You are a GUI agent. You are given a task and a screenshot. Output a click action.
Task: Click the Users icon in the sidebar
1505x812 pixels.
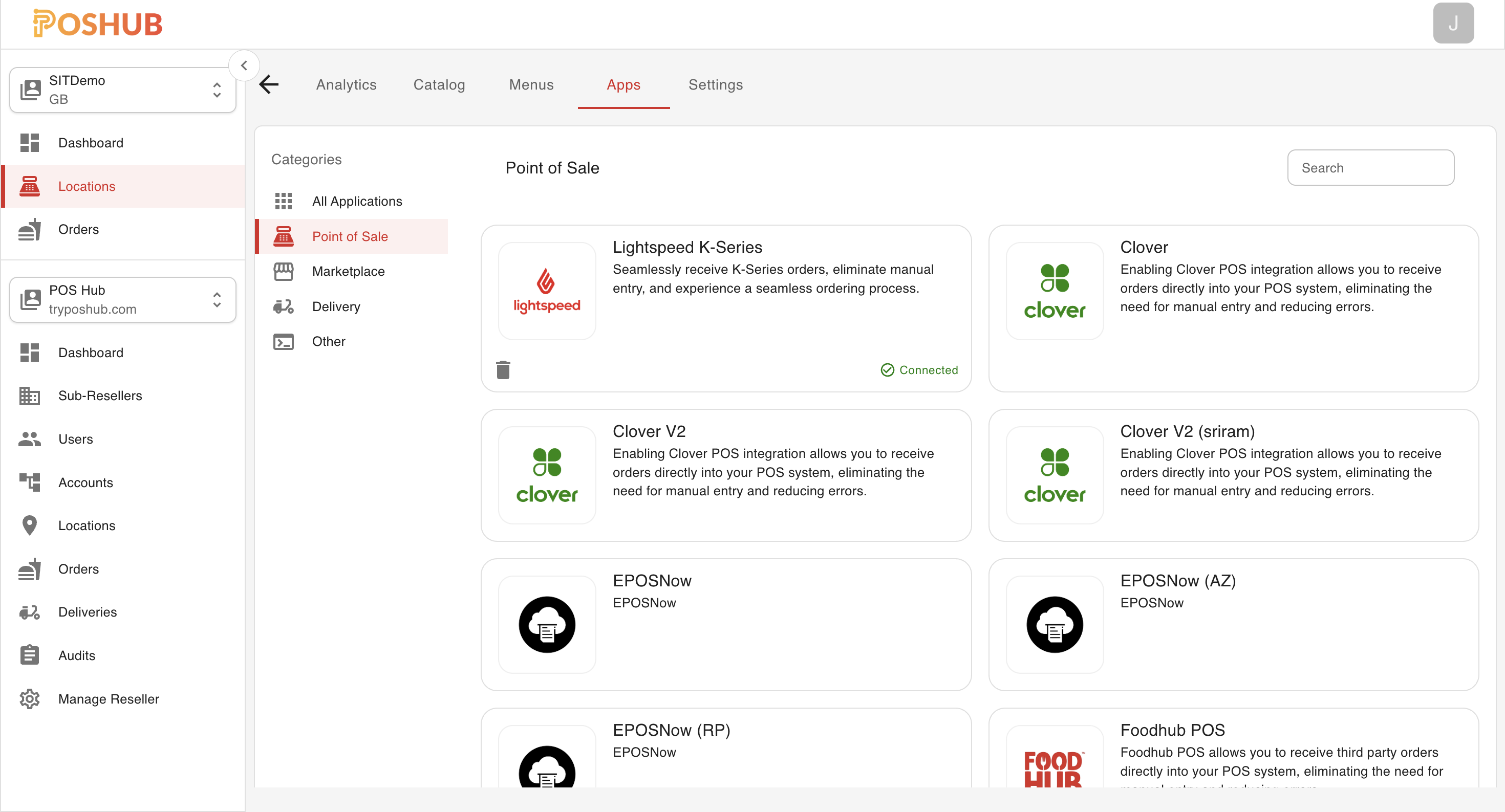(30, 439)
